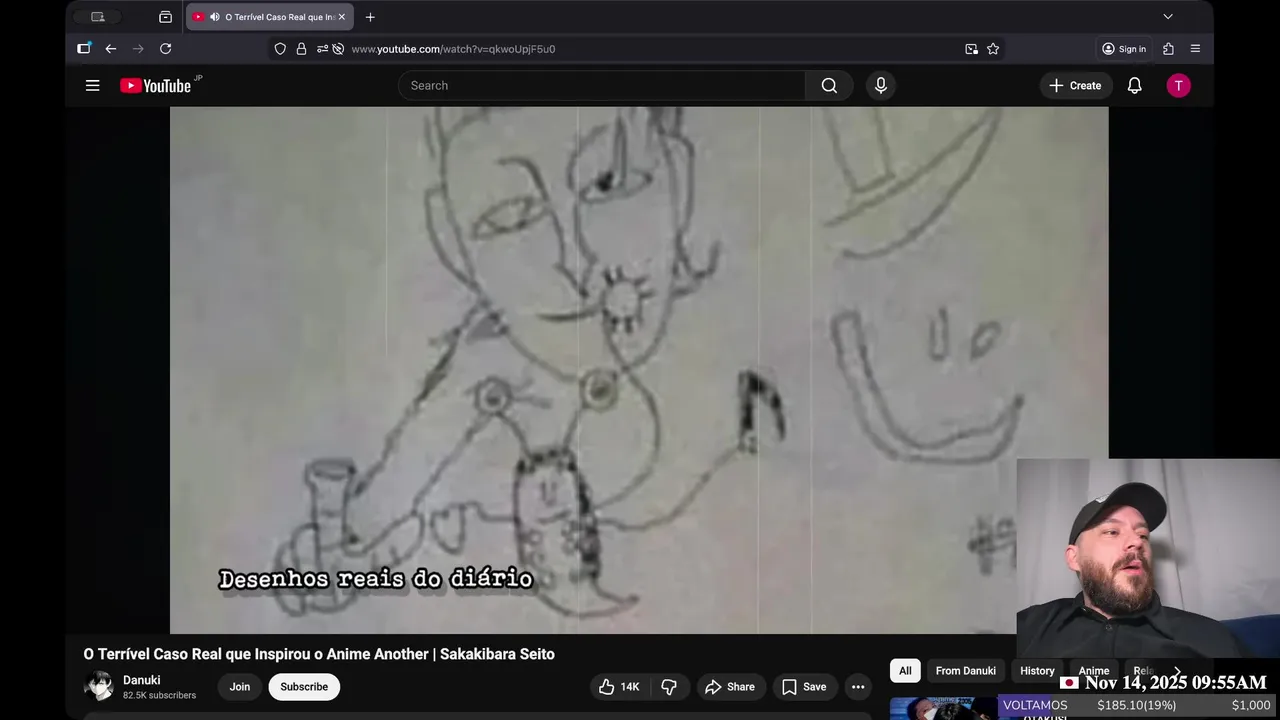
Task: Bookmark this page with the star
Action: coord(993,49)
